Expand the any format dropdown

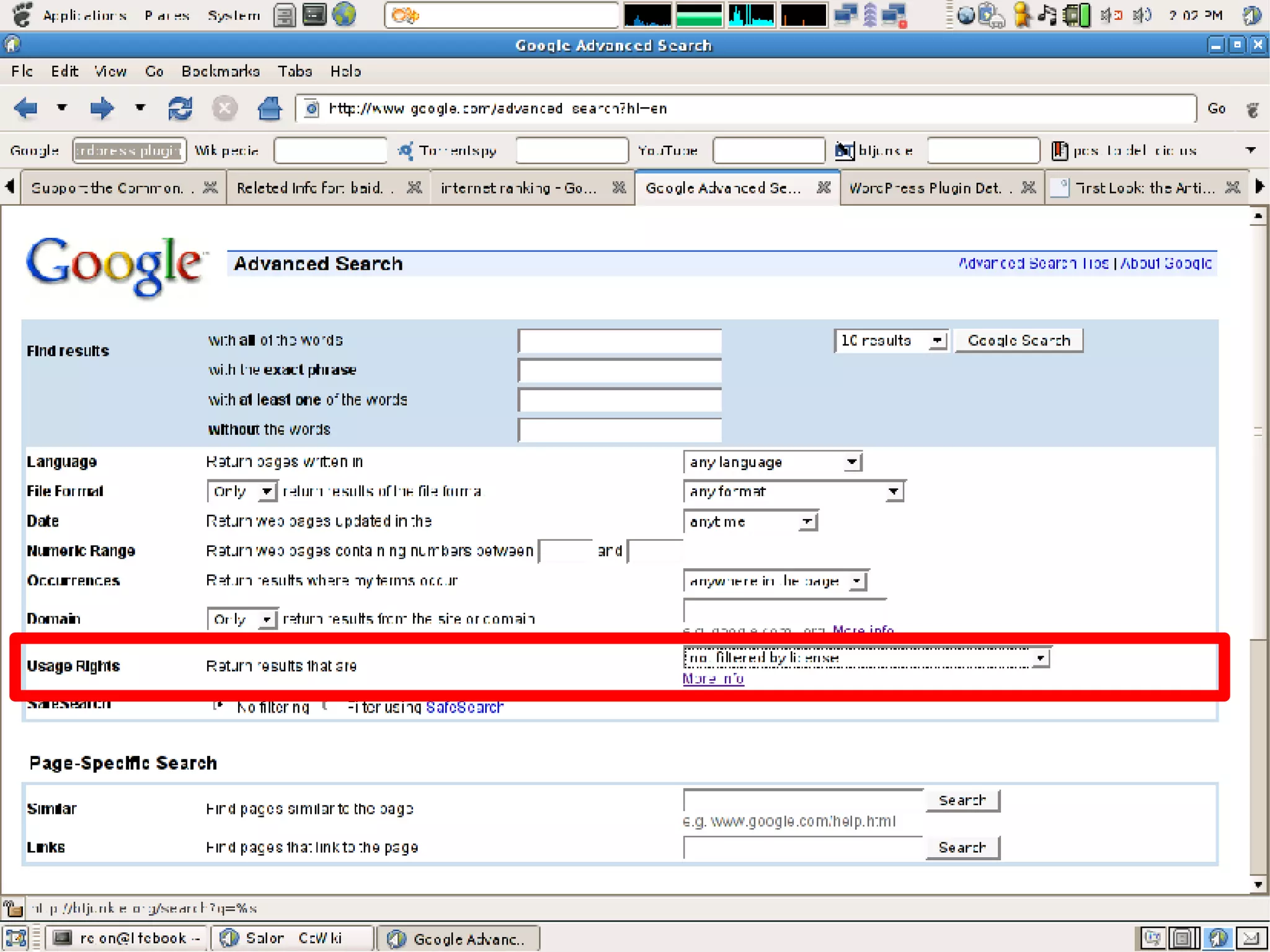point(793,492)
